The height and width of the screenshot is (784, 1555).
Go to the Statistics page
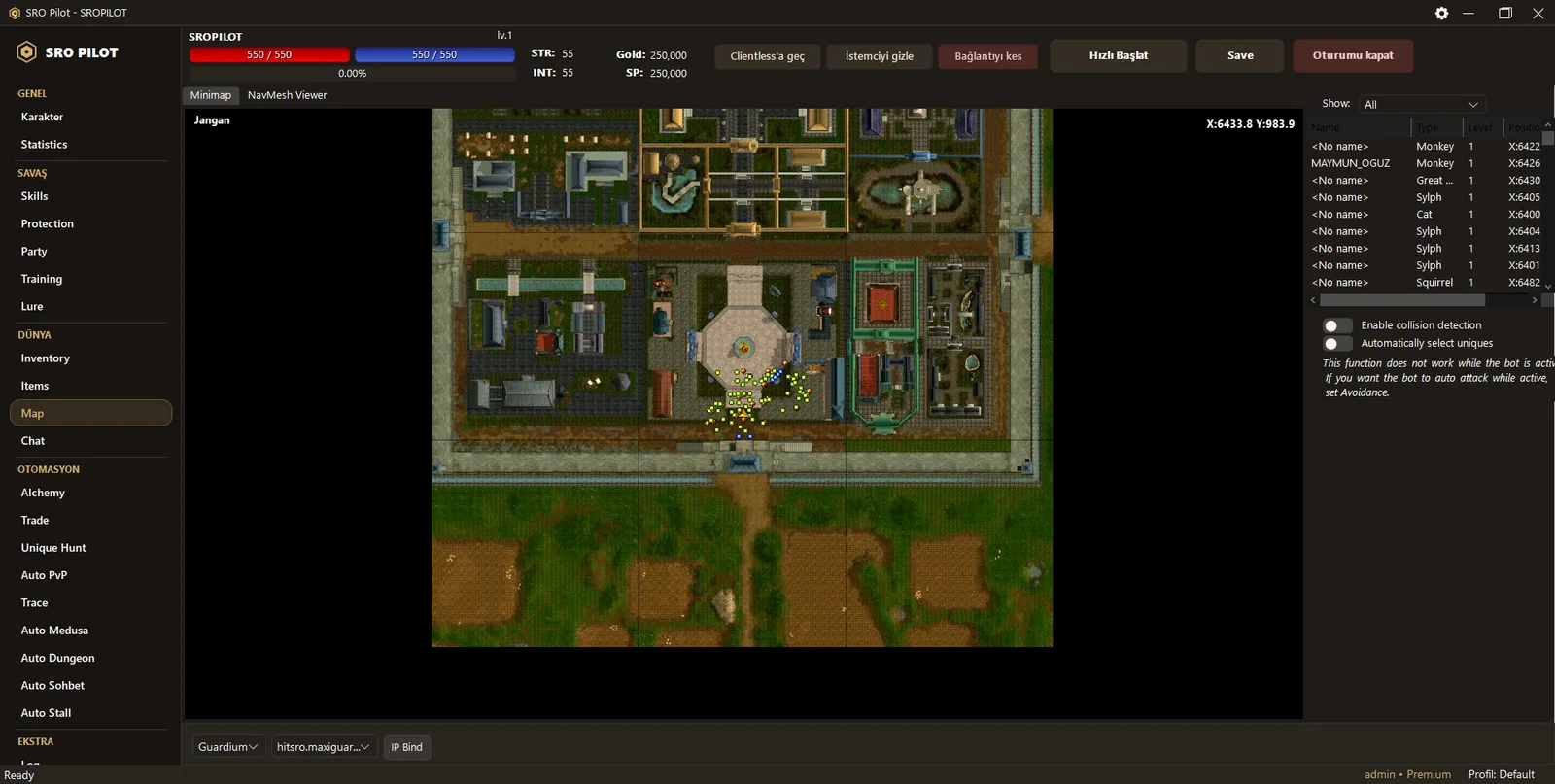click(x=89, y=145)
